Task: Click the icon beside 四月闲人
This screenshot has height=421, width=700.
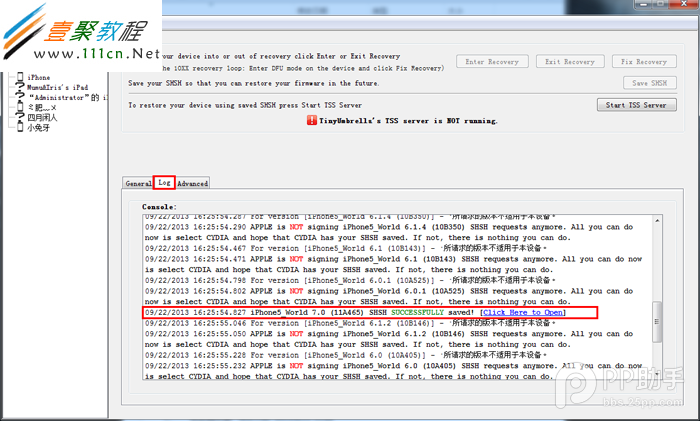Action: [x=20, y=117]
